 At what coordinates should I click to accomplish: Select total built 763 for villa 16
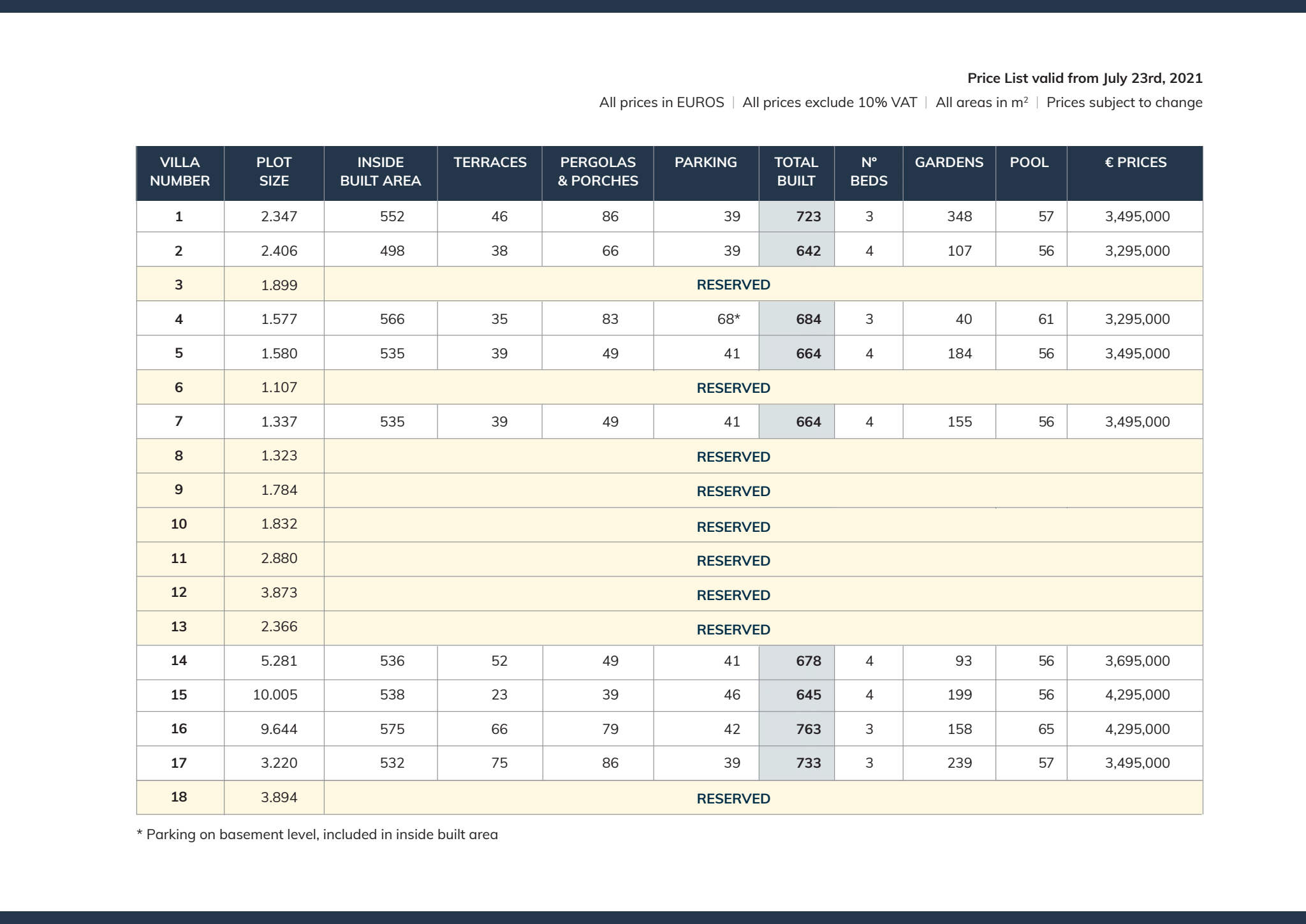click(x=808, y=729)
